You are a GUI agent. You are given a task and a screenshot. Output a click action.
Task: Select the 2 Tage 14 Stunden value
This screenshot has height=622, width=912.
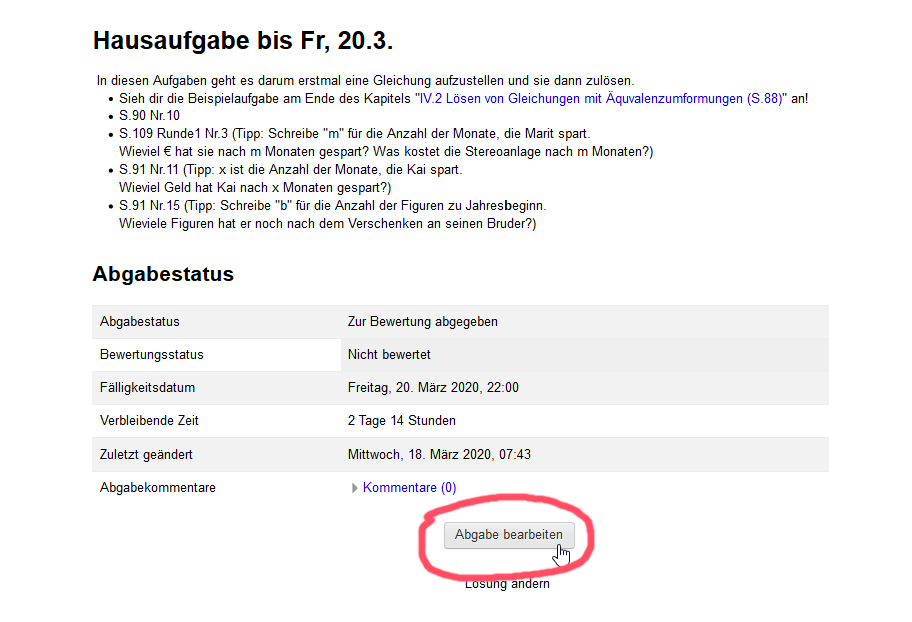pos(401,421)
